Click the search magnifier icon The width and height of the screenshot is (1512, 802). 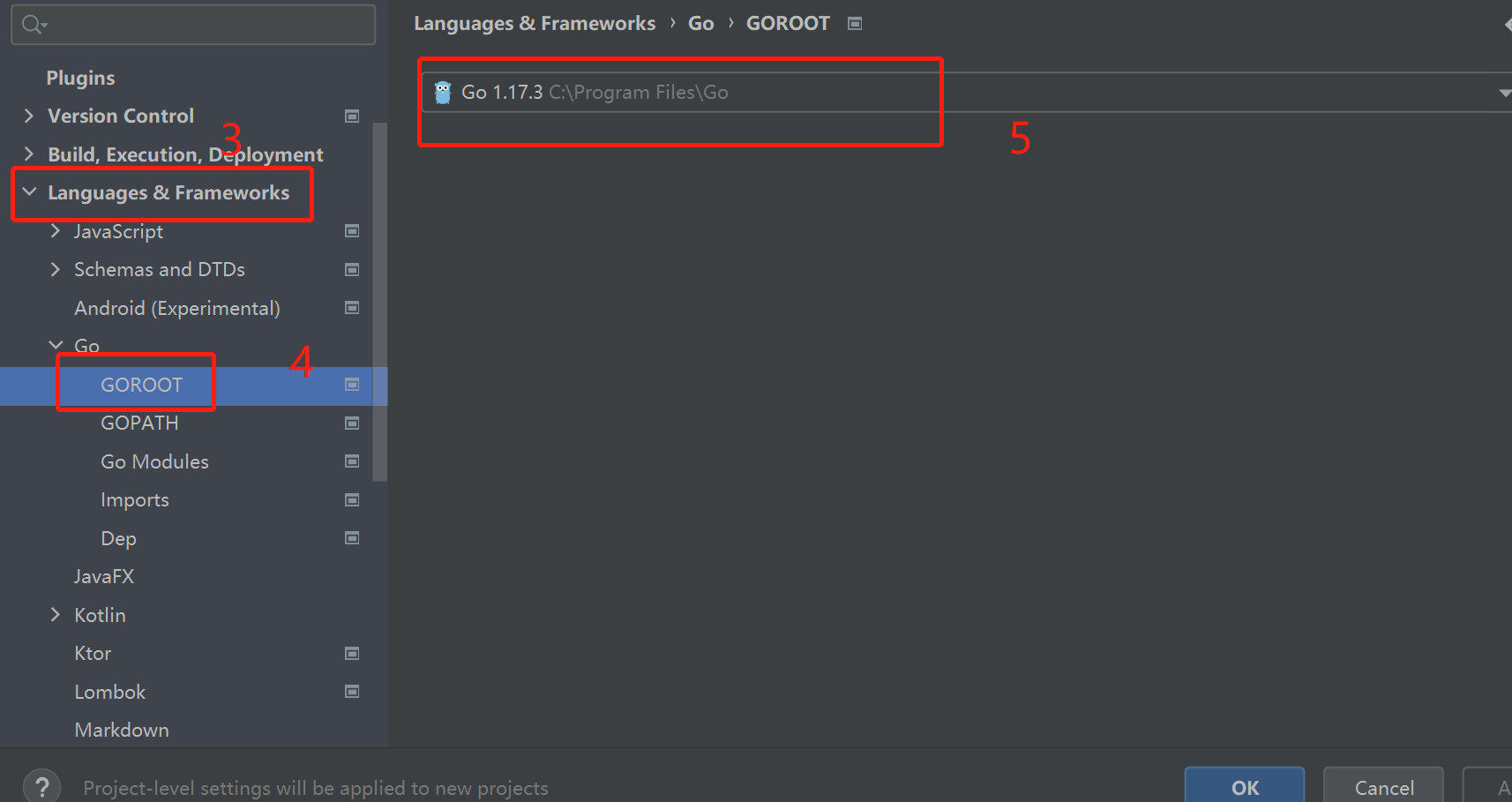tap(34, 25)
